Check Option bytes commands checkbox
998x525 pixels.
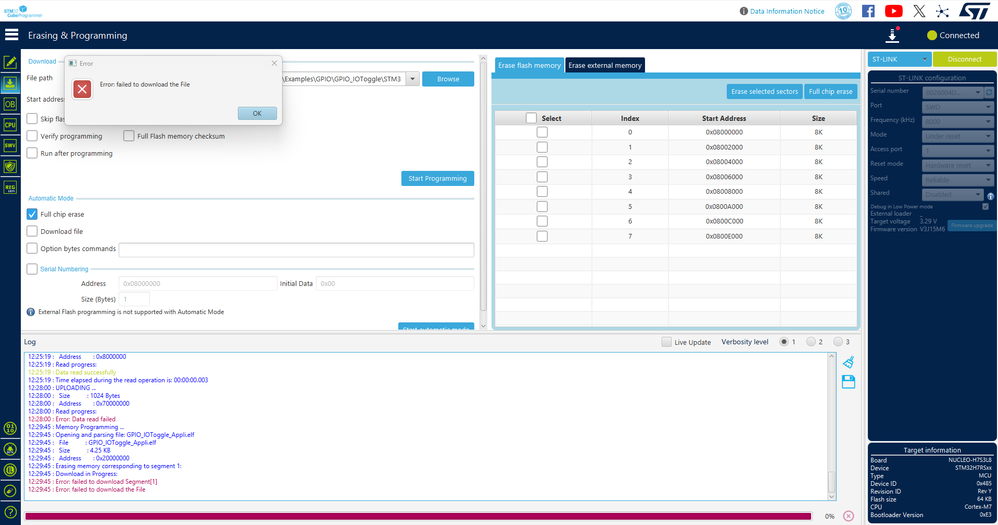tap(32, 248)
